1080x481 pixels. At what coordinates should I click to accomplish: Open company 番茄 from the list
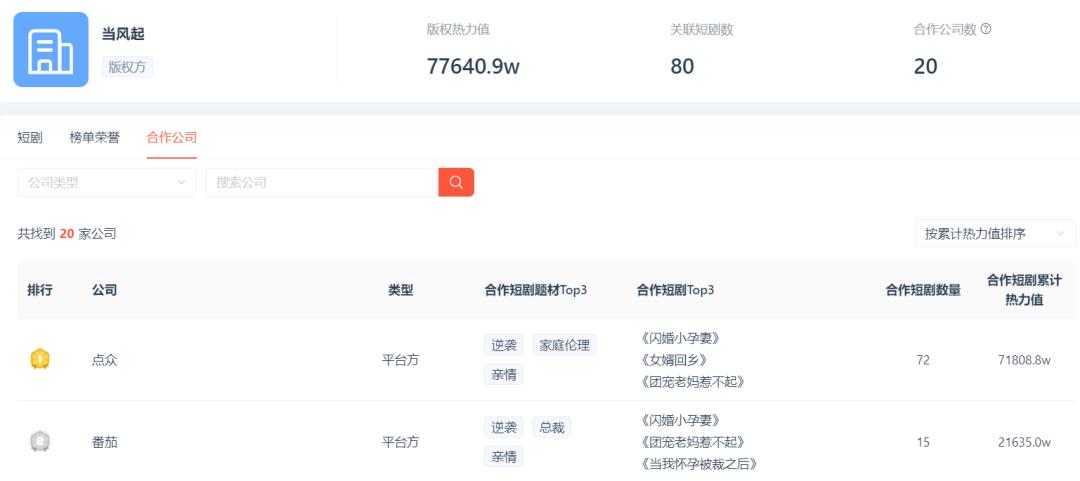pos(105,442)
